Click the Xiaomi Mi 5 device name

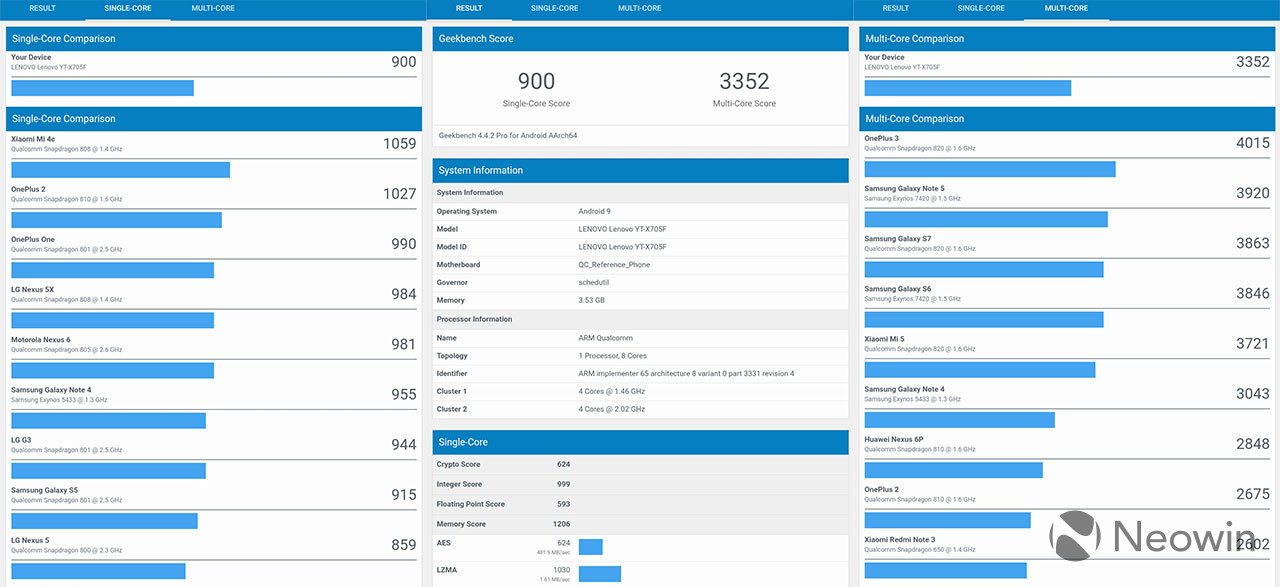click(x=884, y=339)
